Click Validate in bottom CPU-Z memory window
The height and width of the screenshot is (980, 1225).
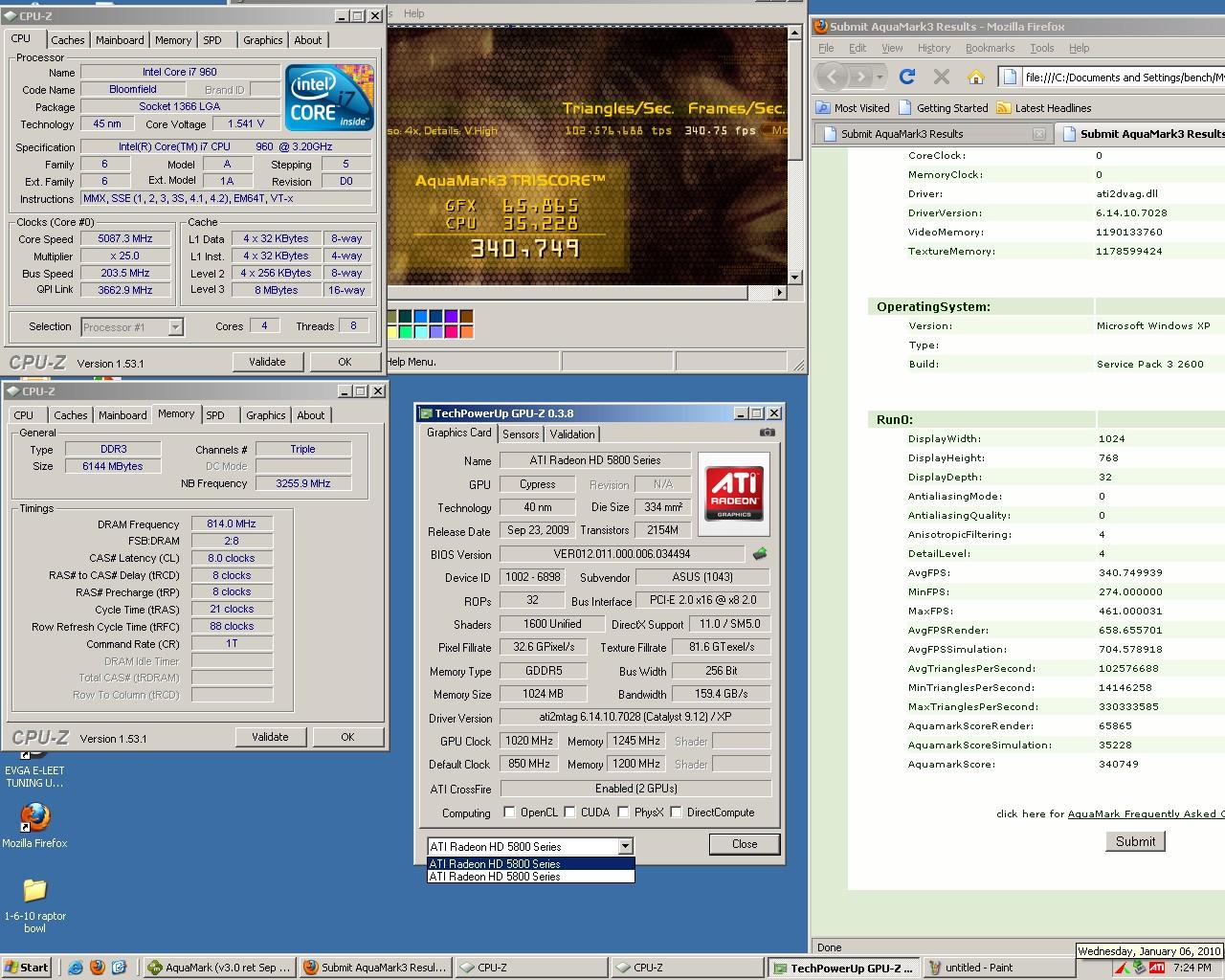click(x=270, y=737)
